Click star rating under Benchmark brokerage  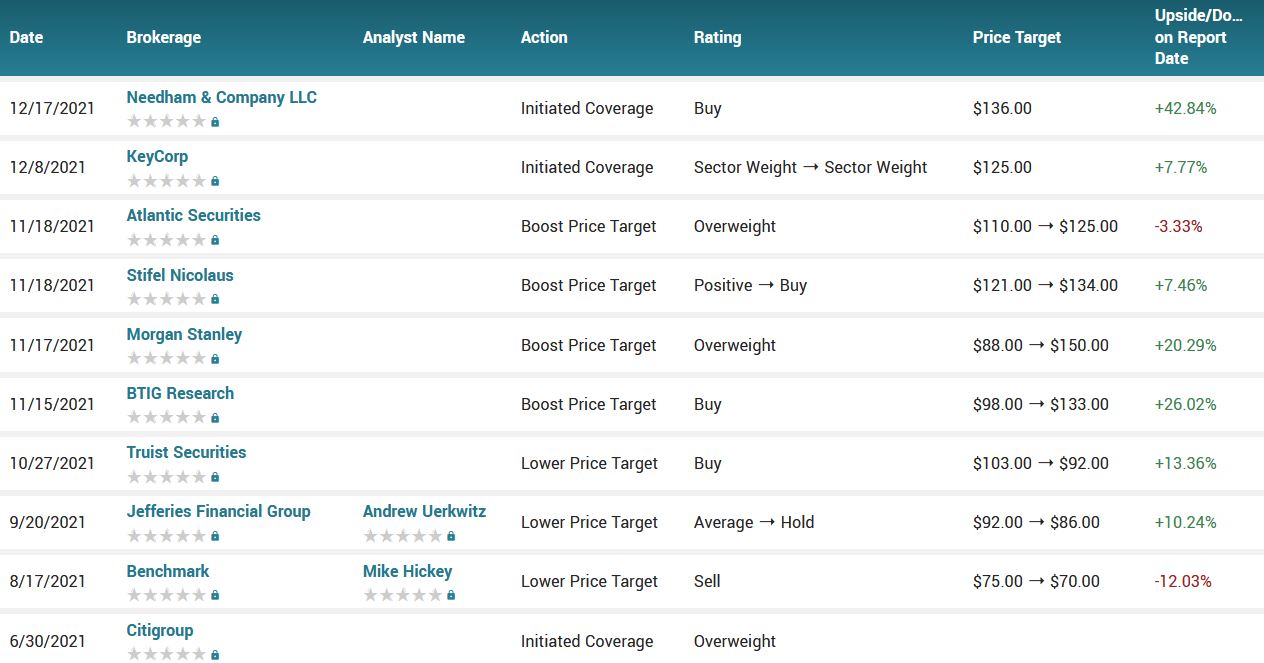(166, 595)
